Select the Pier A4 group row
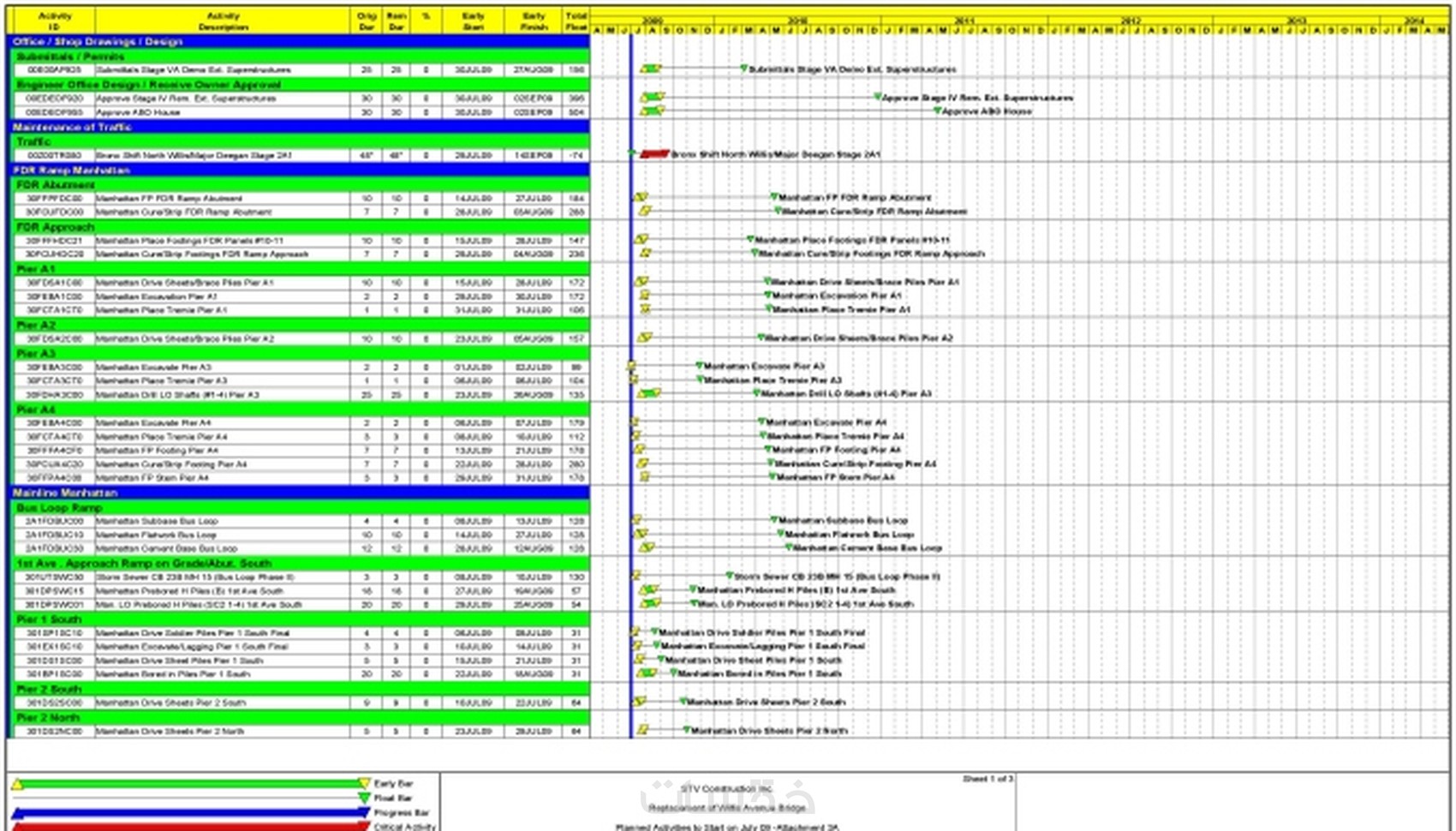Image resolution: width=1456 pixels, height=831 pixels. [300, 410]
